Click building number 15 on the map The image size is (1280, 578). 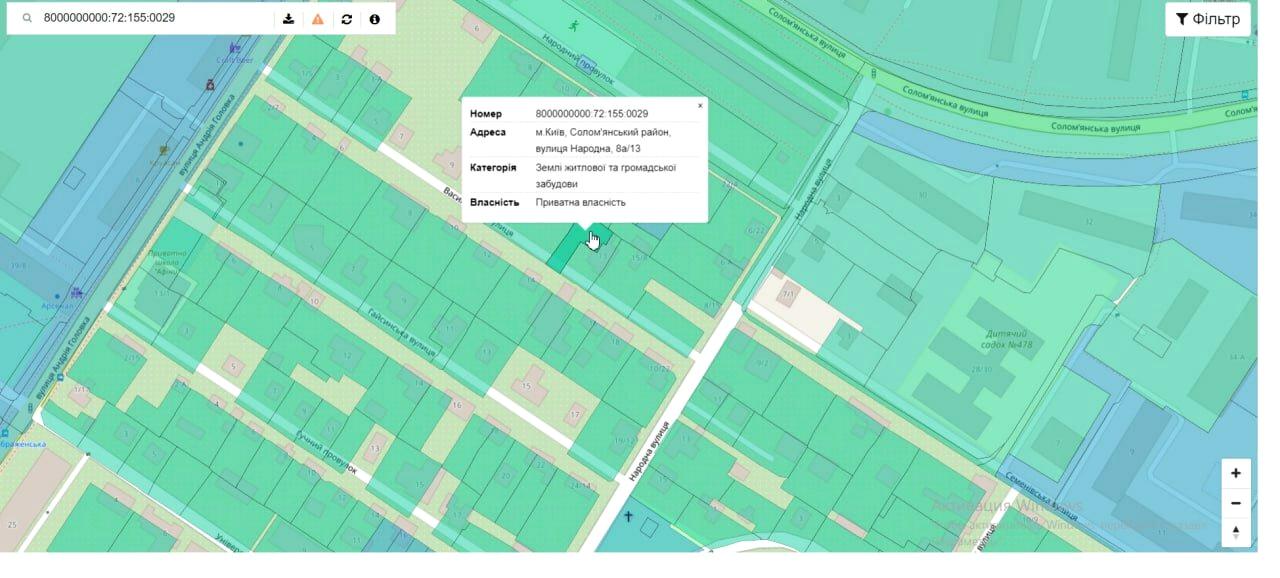coord(526,386)
